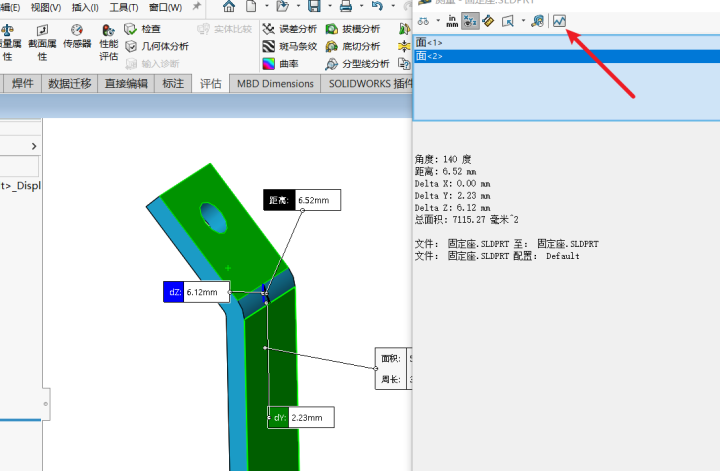This screenshot has width=720, height=471.
Task: Open the 插入(I) menu
Action: click(85, 7)
